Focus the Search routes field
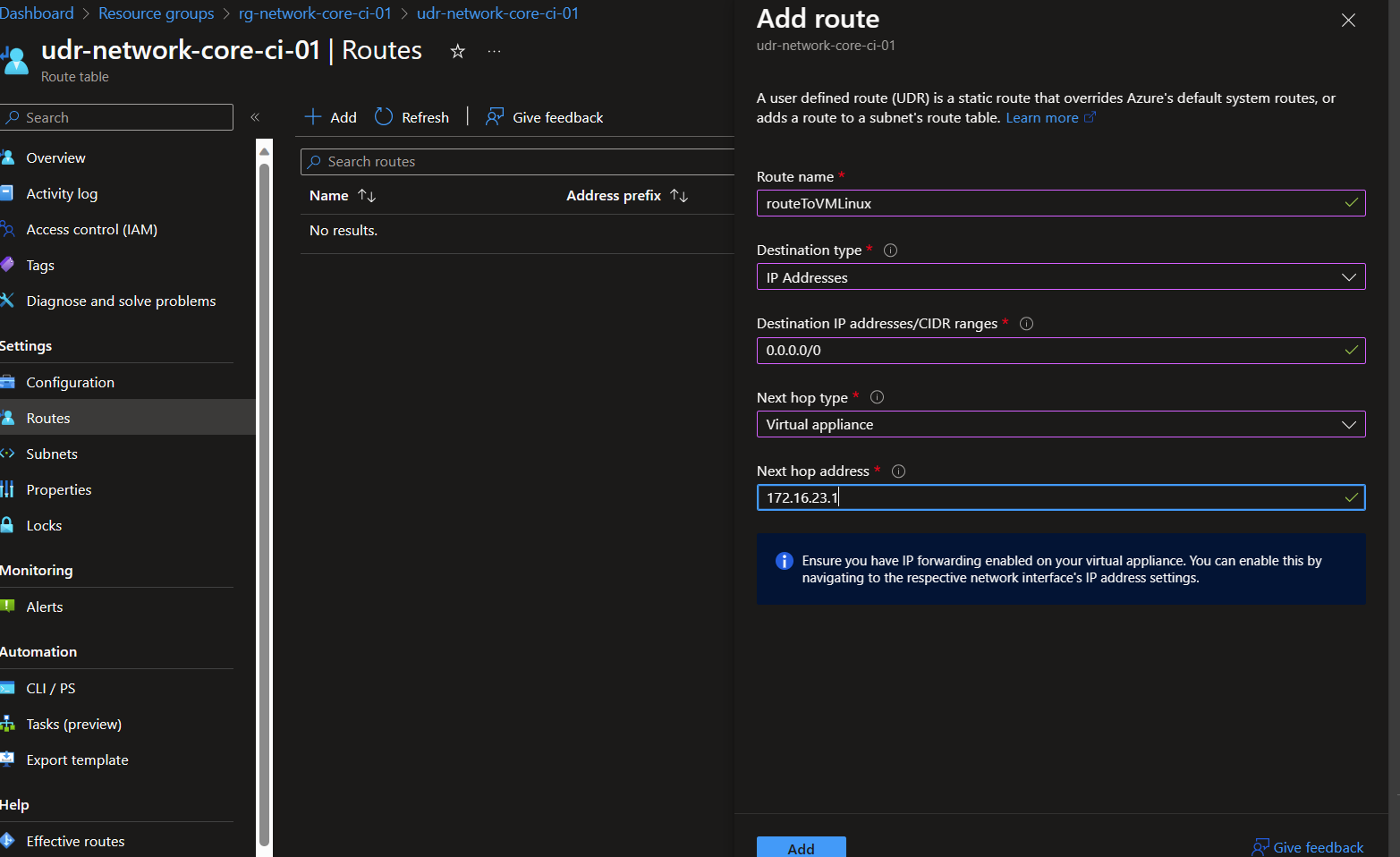1400x857 pixels. 517,162
